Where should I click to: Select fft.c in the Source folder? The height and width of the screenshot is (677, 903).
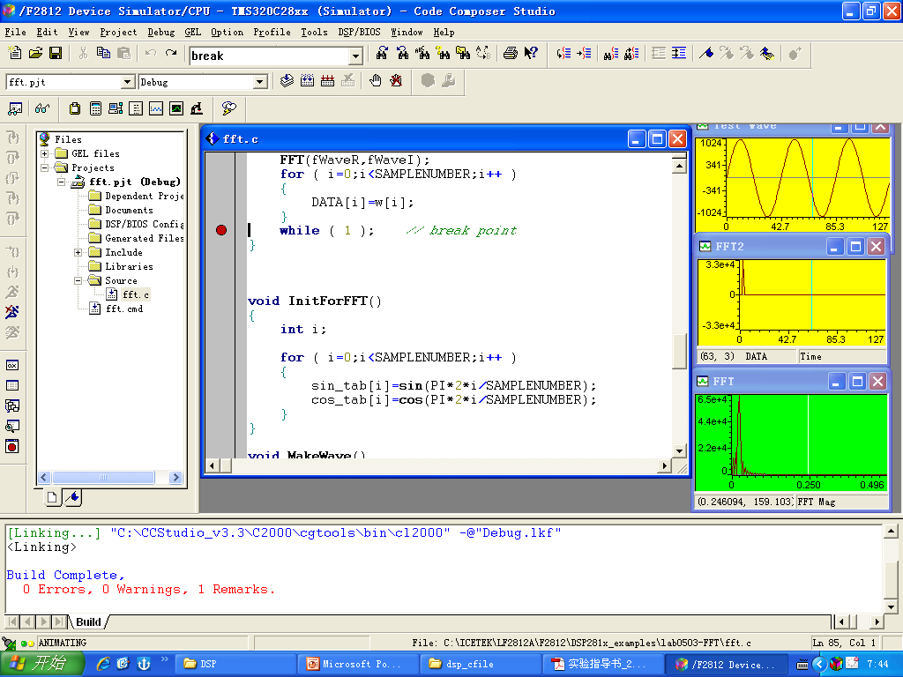click(135, 295)
